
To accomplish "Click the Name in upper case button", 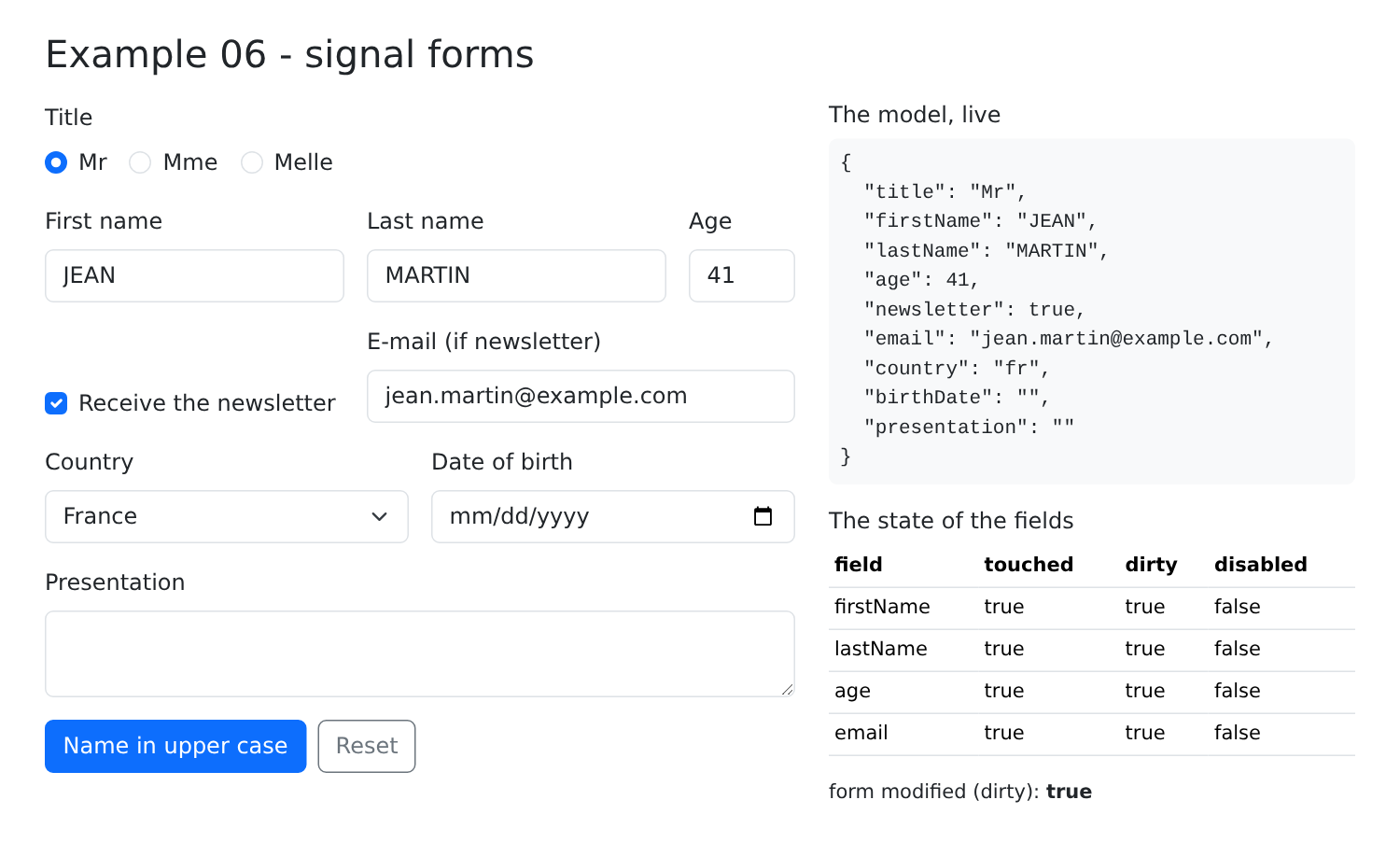I will pyautogui.click(x=175, y=746).
